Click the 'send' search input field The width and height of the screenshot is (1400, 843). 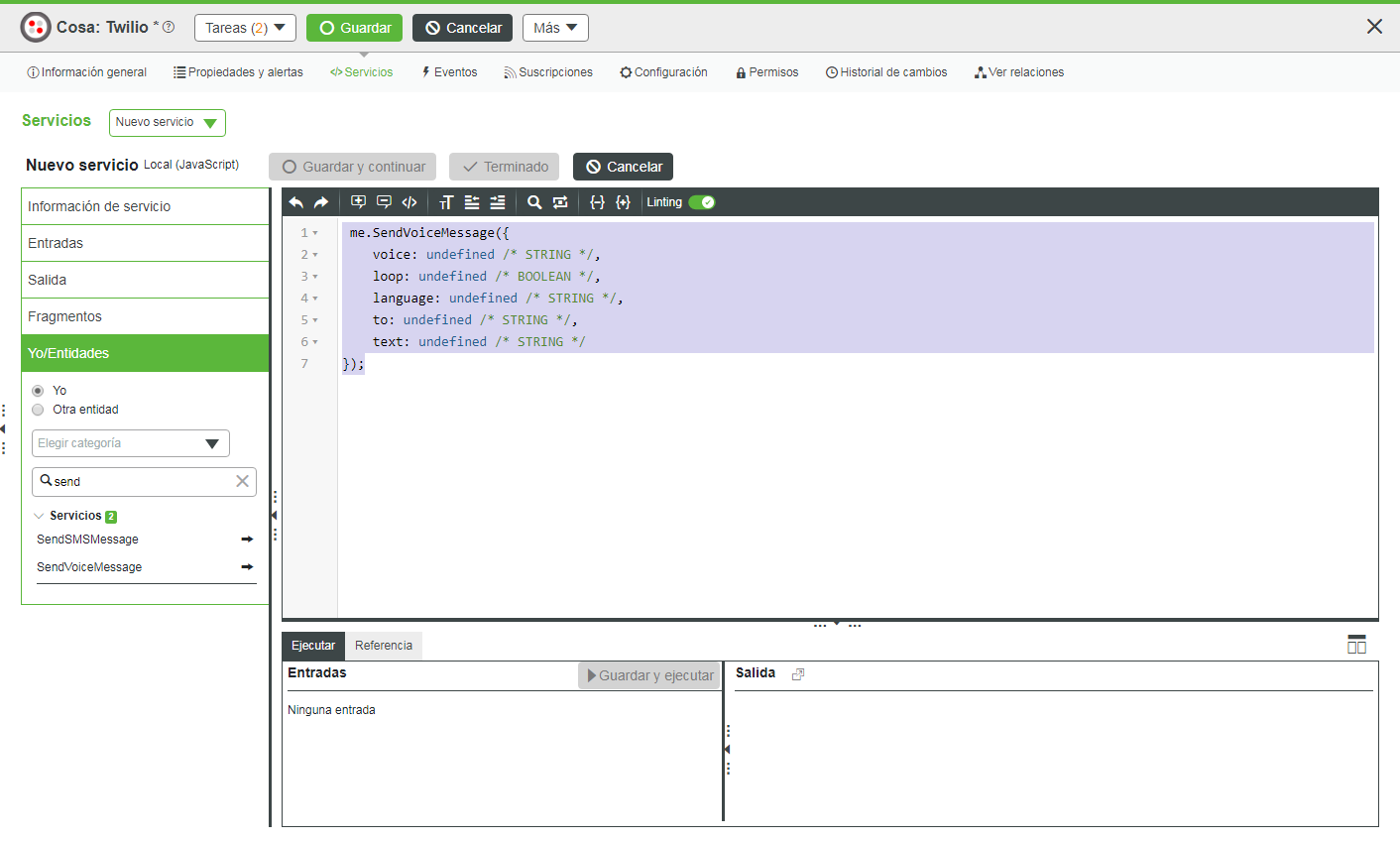[x=139, y=481]
